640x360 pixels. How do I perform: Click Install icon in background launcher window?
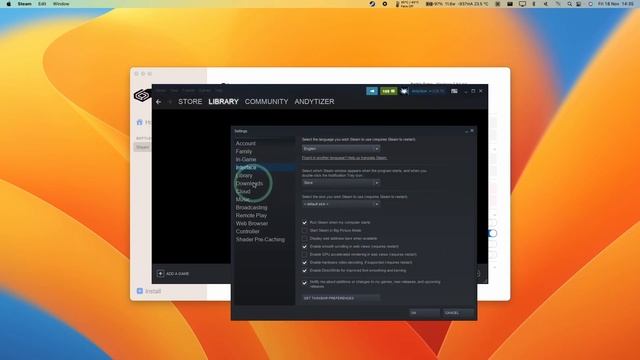coord(140,291)
